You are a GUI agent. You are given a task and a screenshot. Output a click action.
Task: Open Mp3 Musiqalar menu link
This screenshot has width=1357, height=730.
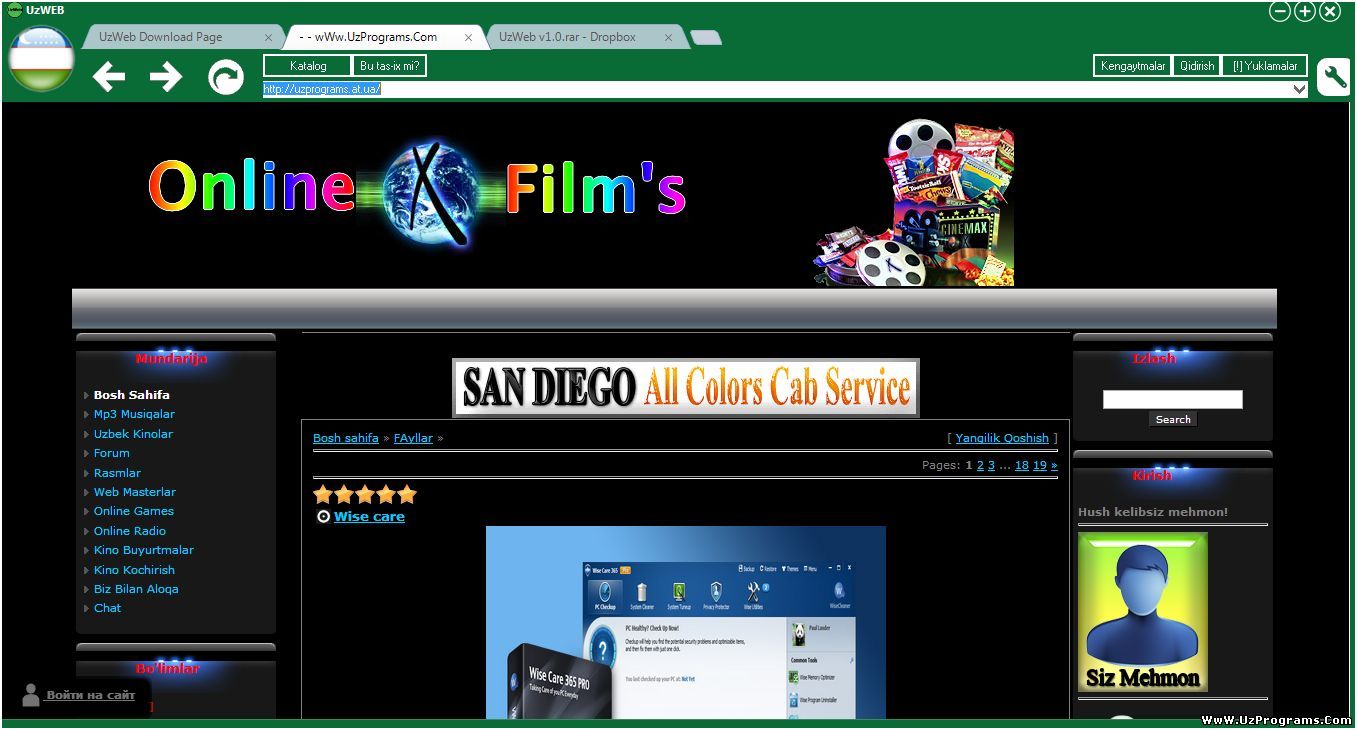tap(134, 414)
